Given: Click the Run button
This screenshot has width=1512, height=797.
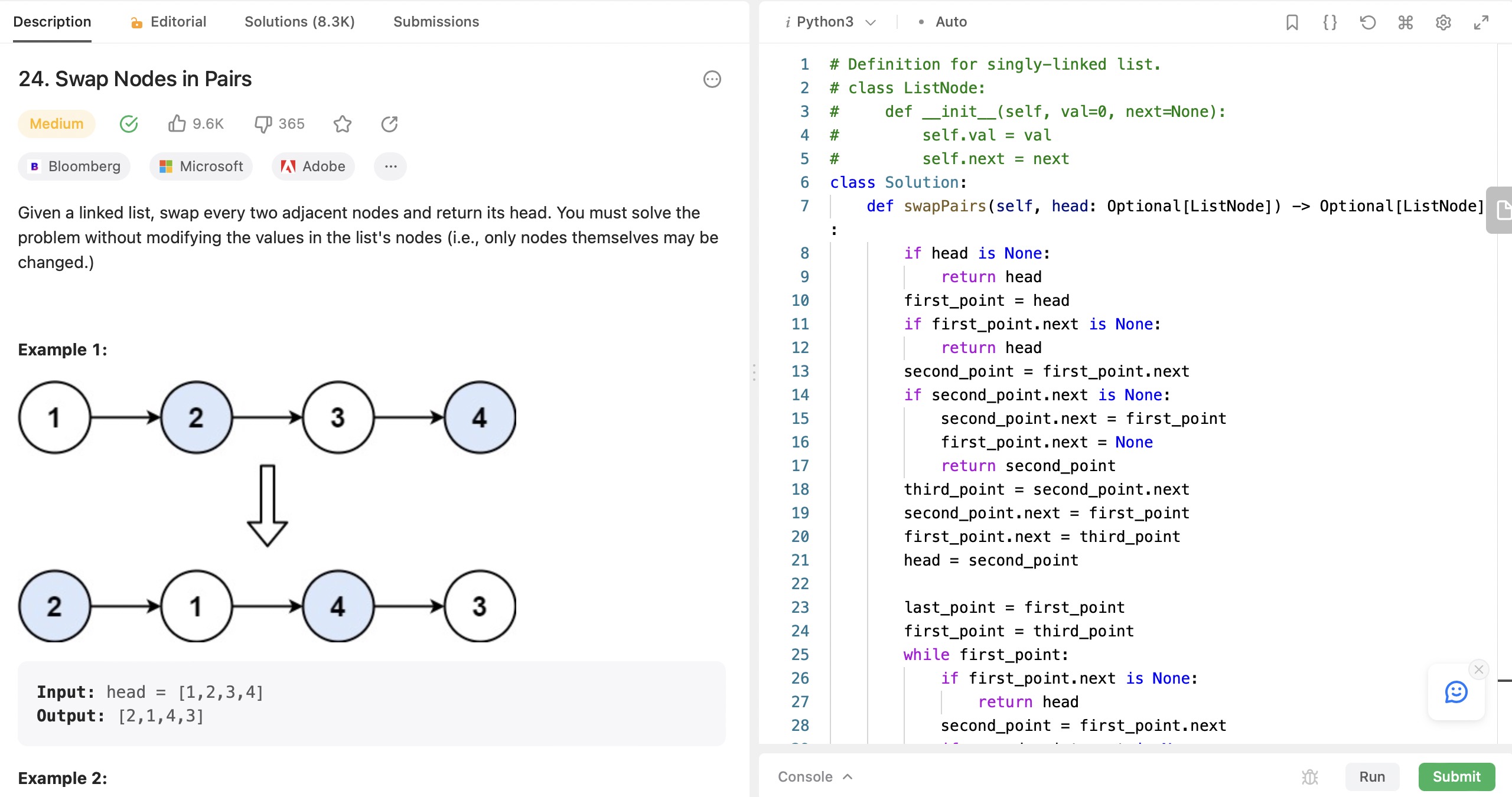Looking at the screenshot, I should (x=1371, y=777).
